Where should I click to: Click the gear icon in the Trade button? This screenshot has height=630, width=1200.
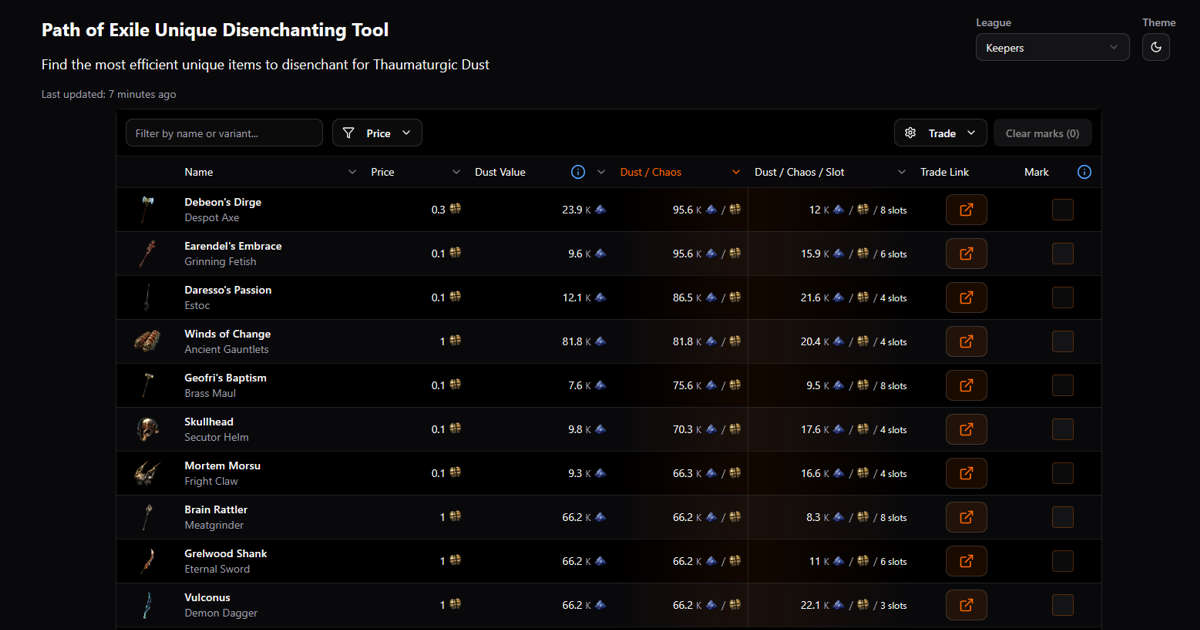pyautogui.click(x=910, y=132)
